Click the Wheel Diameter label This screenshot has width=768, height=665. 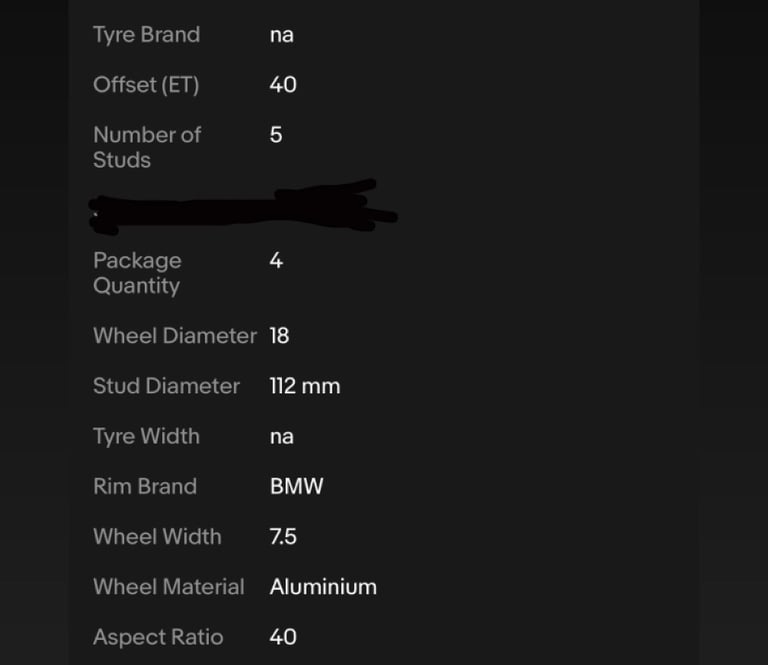point(174,336)
